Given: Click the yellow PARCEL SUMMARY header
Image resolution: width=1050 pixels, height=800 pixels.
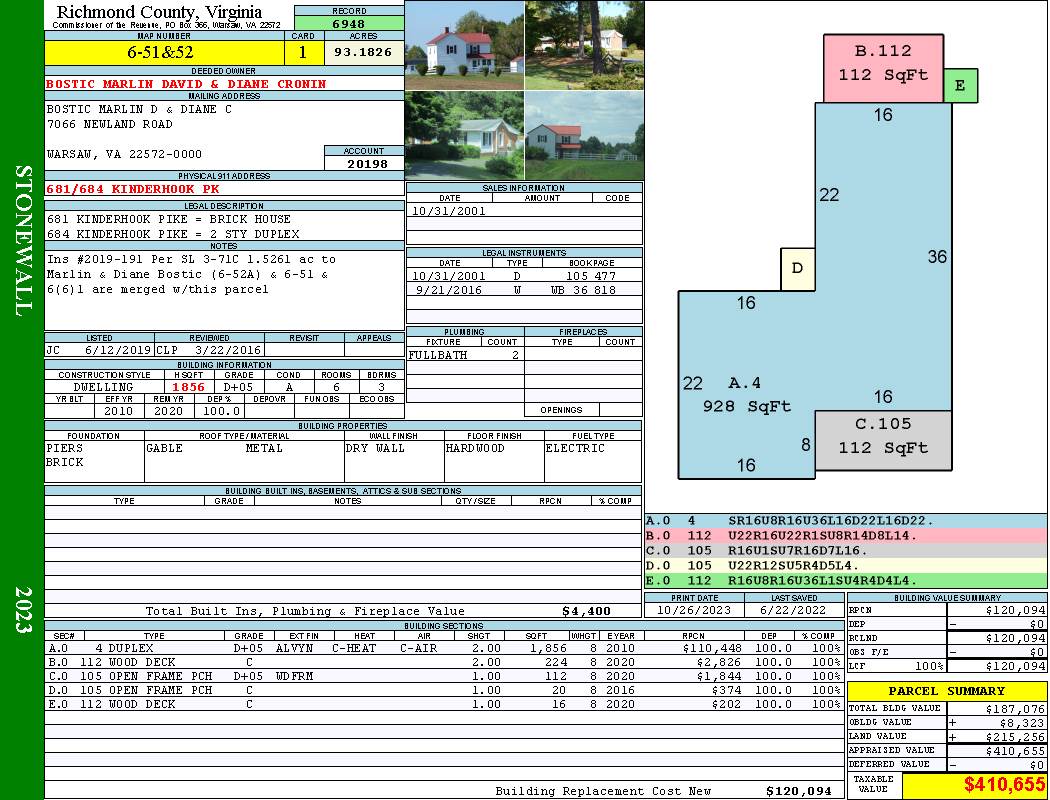Looking at the screenshot, I should [947, 691].
